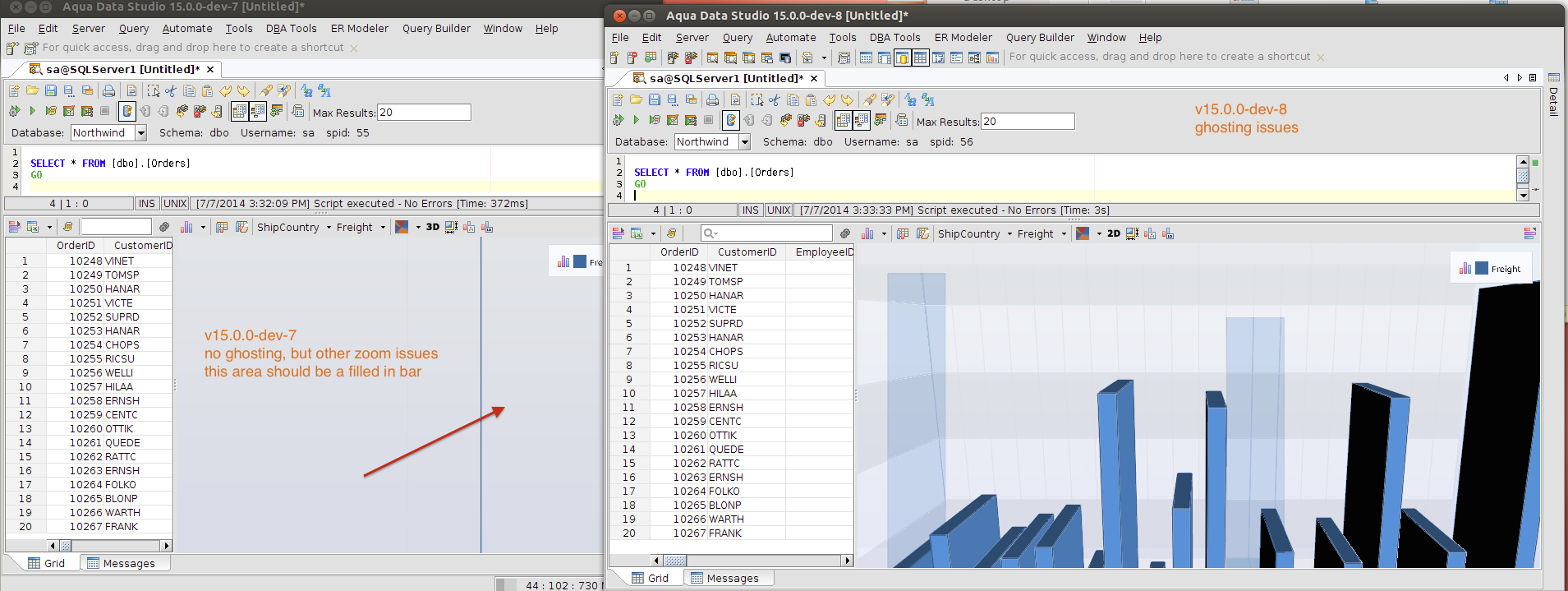Click Redo arrow in dev-8 editor toolbar
1568x591 pixels.
tap(847, 99)
